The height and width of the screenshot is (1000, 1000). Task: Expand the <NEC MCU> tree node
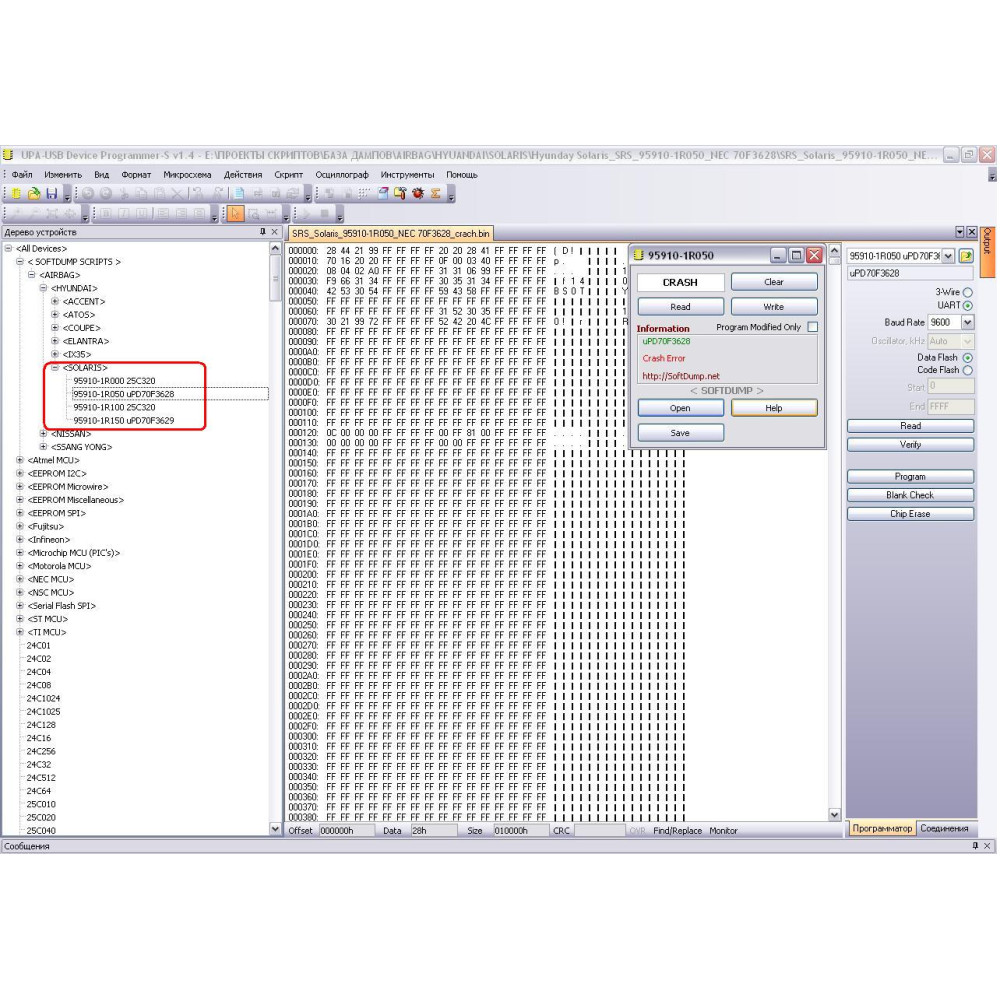click(x=20, y=579)
